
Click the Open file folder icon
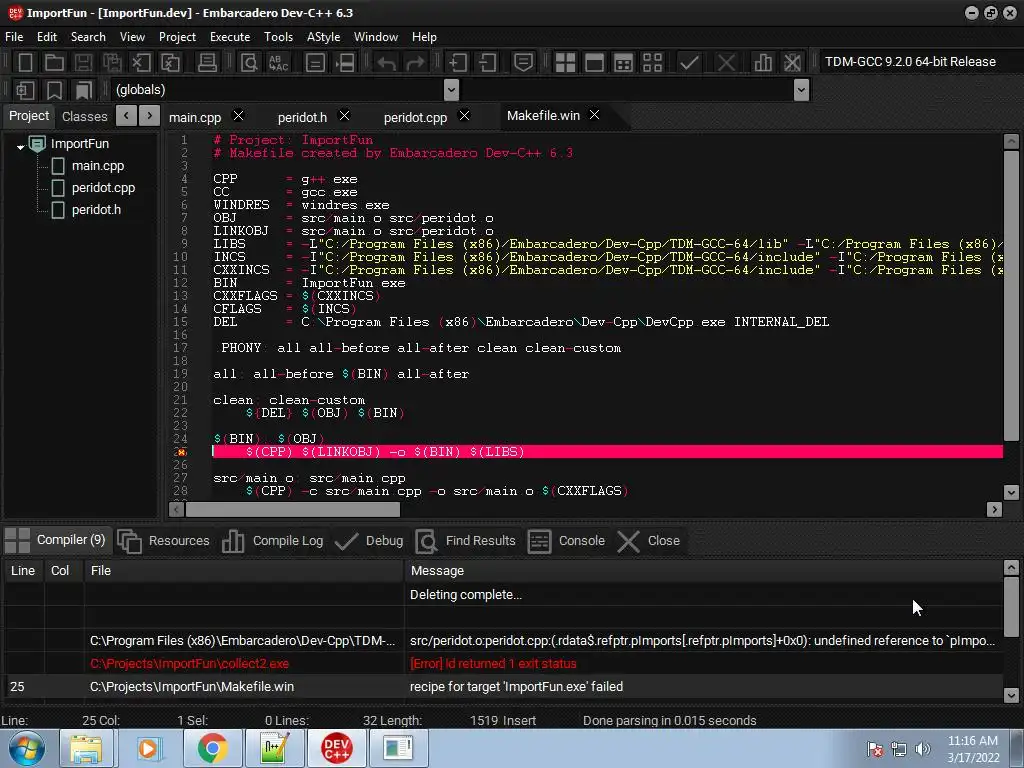point(54,63)
